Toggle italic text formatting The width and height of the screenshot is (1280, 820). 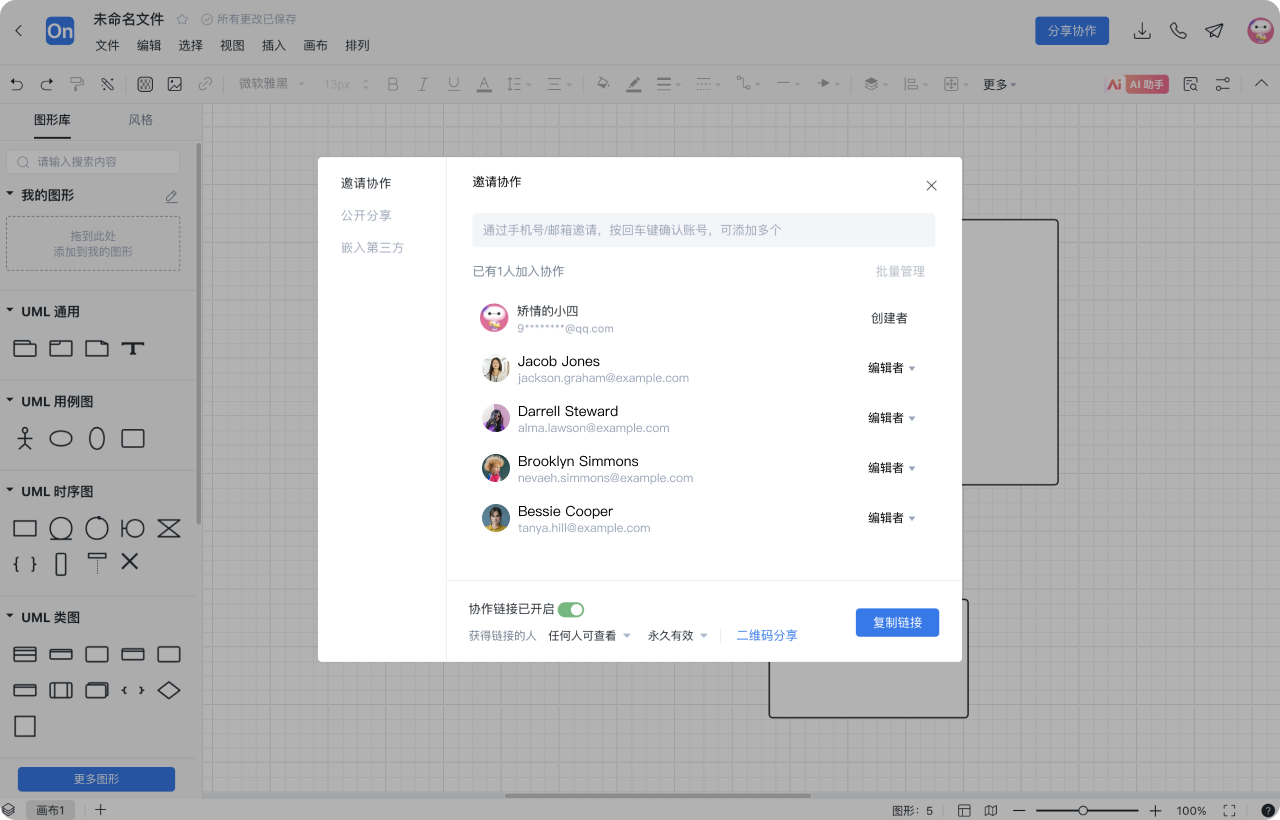(x=422, y=83)
